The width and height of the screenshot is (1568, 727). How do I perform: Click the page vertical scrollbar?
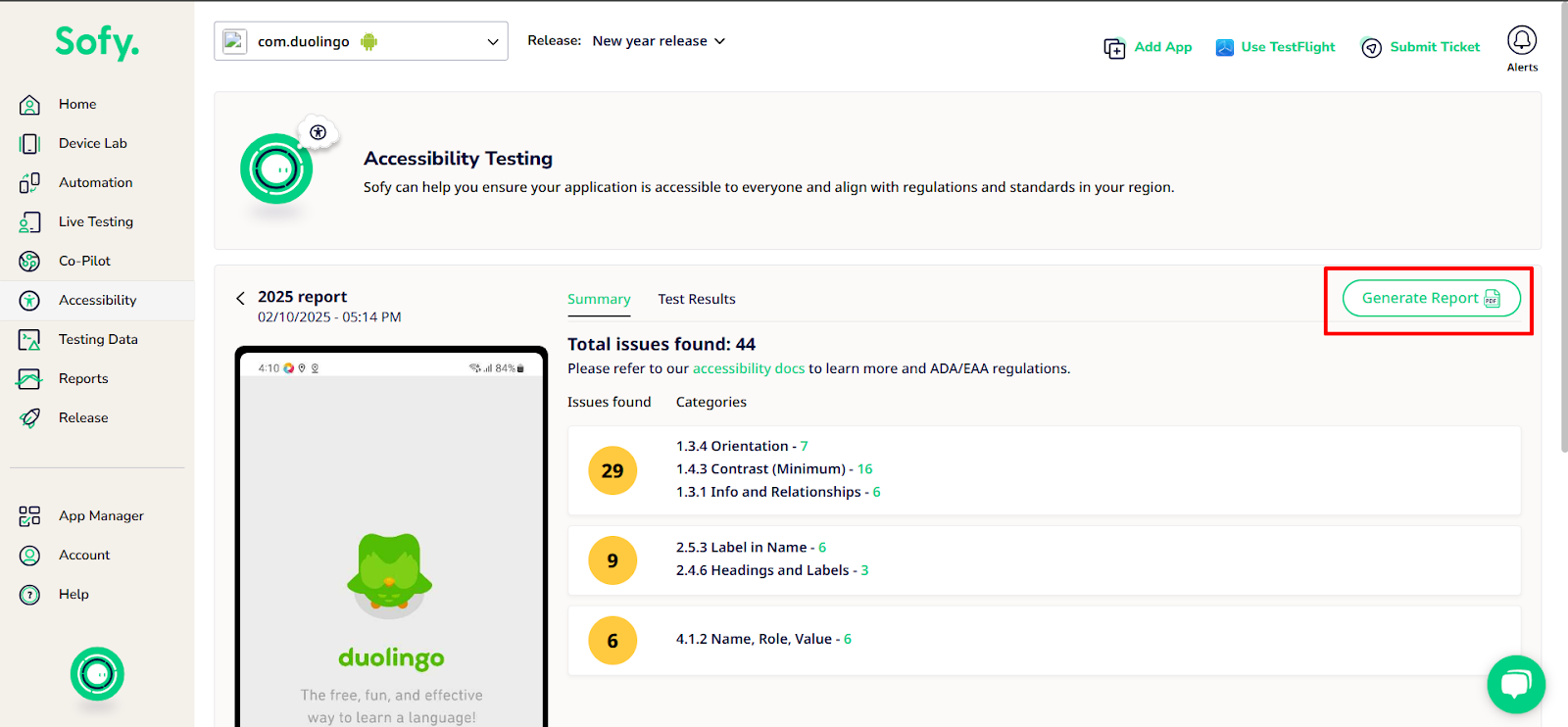point(1563,225)
